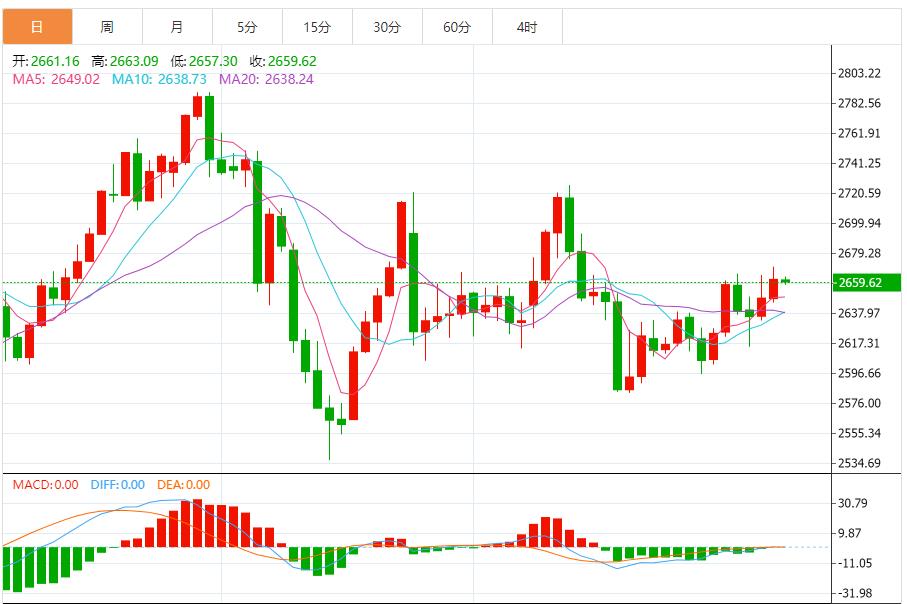Click the MA5 indicator label
This screenshot has width=907, height=604.
point(56,79)
